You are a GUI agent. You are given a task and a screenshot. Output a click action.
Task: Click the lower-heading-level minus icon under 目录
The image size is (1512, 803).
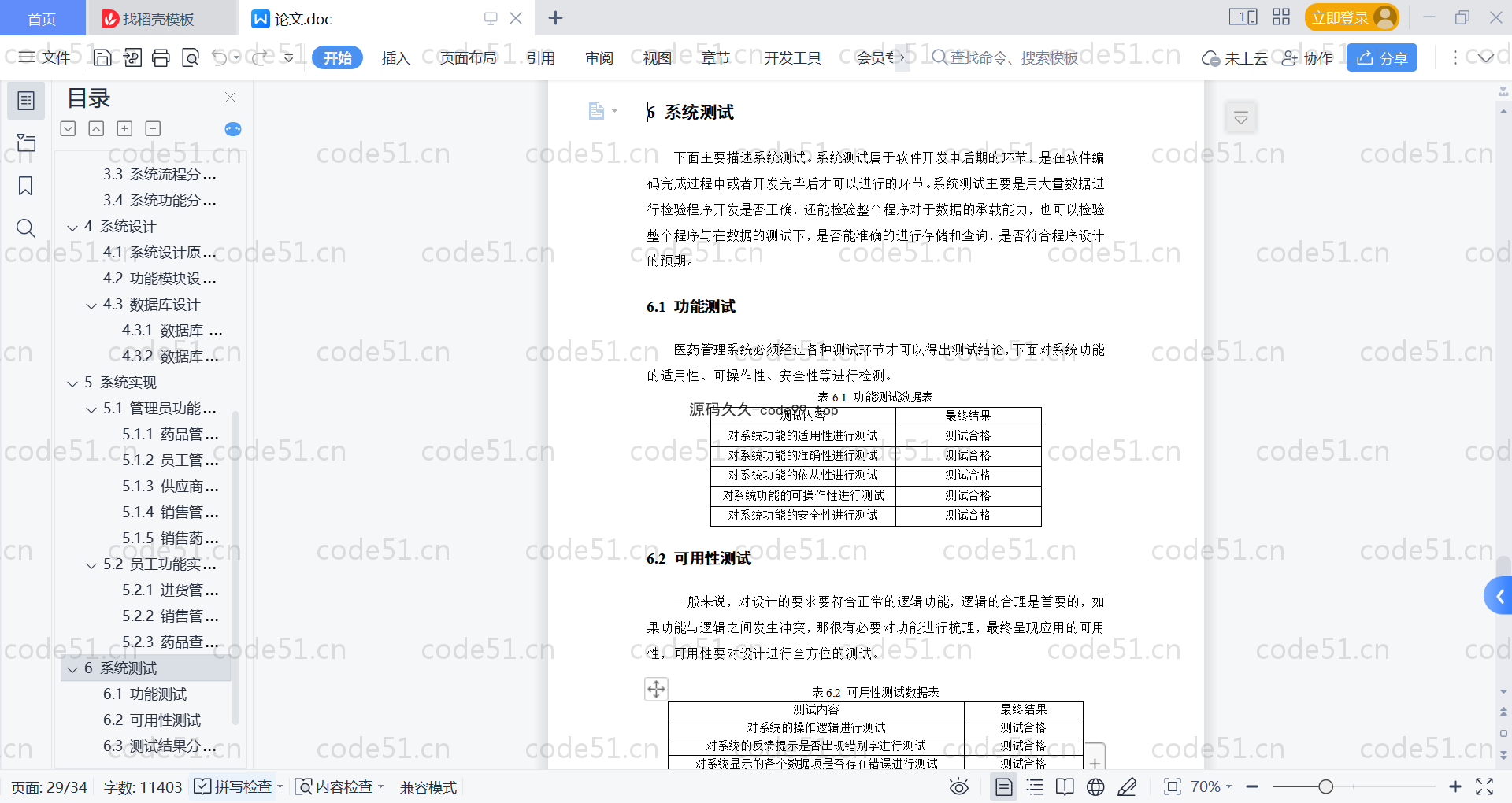[153, 128]
